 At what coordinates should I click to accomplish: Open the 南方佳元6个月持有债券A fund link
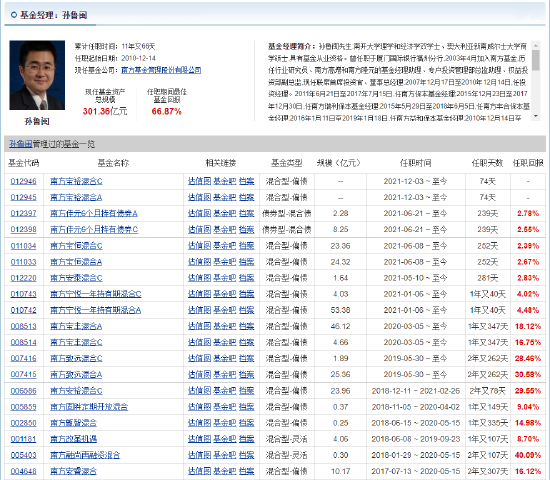click(94, 213)
